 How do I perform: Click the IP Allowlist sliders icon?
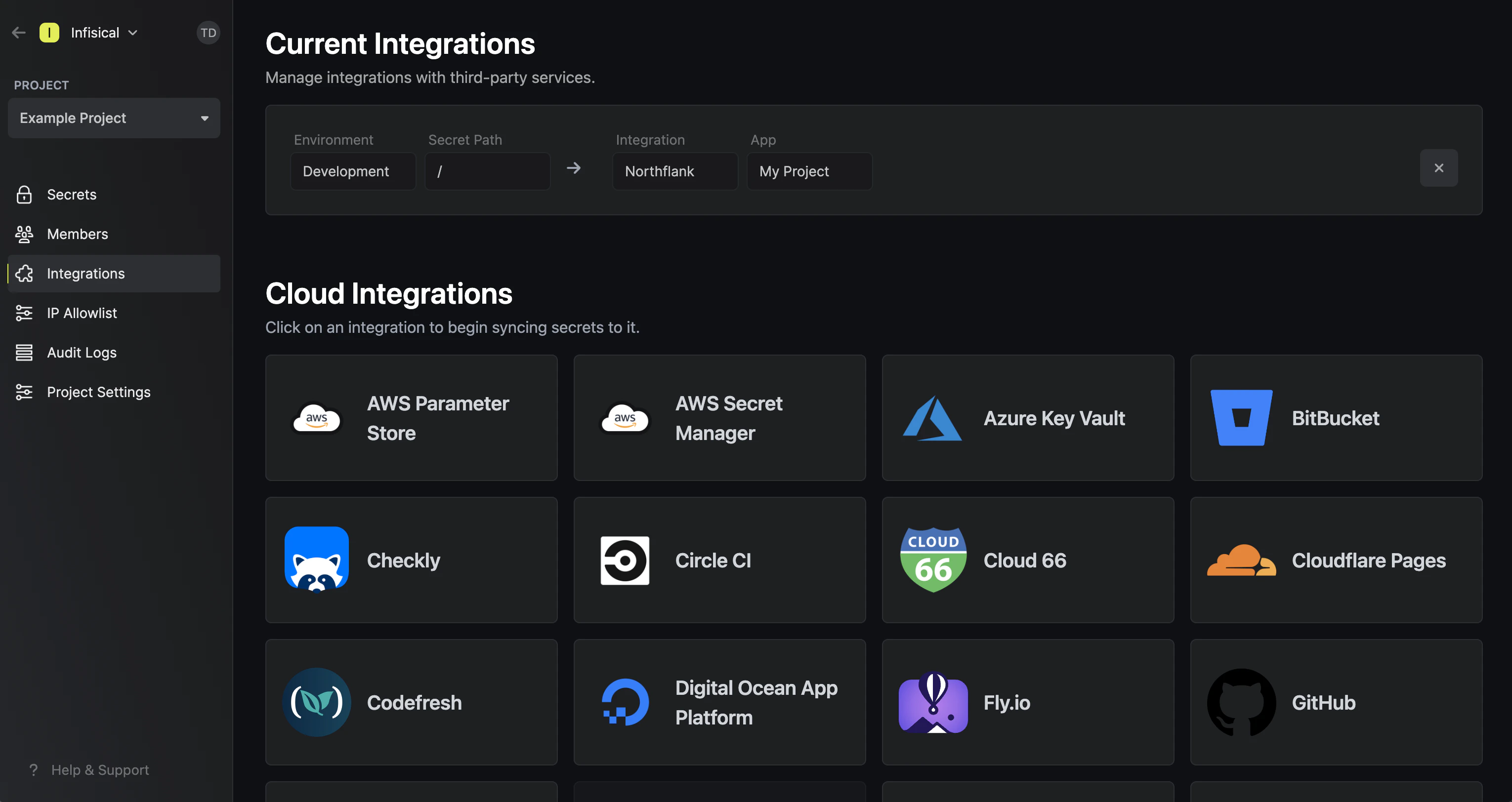pyautogui.click(x=24, y=313)
